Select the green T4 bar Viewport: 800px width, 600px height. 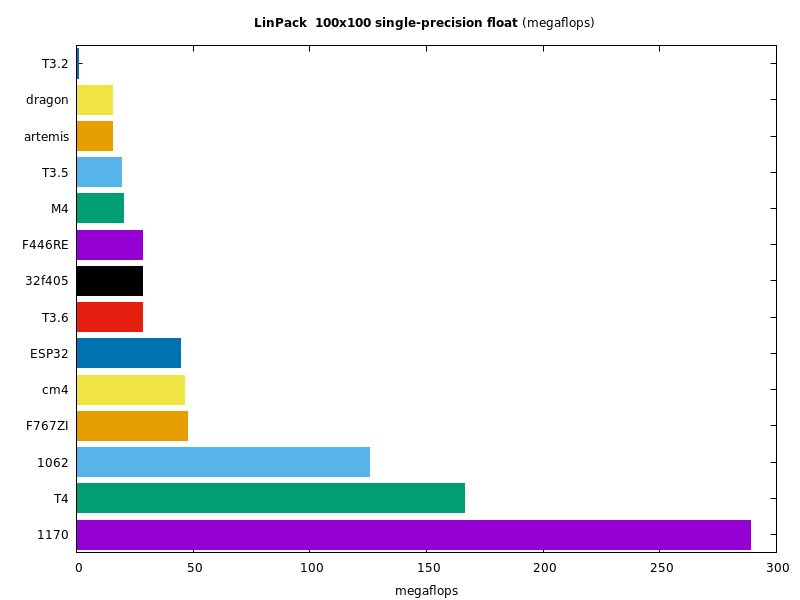click(270, 498)
